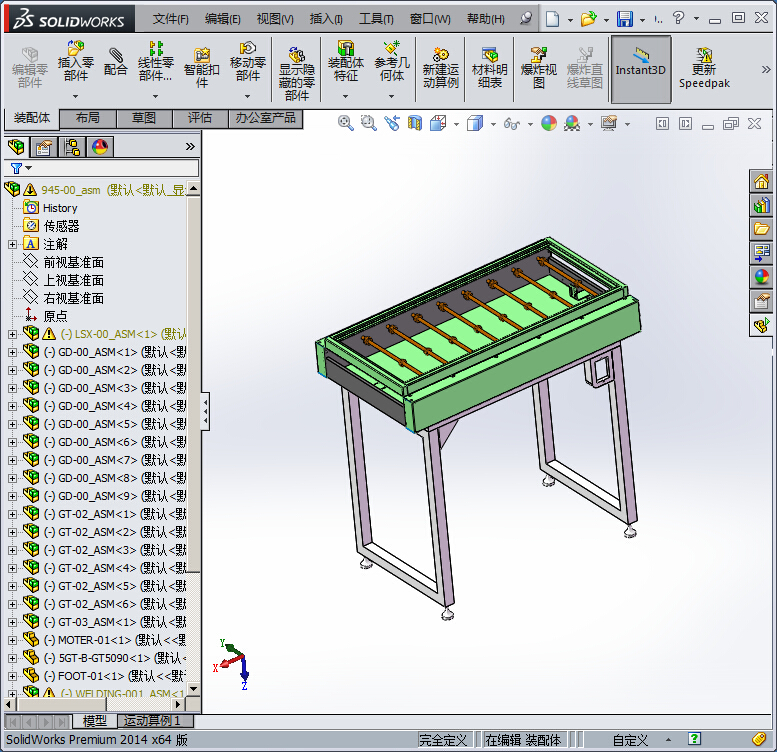Open the 文件(F) menu
Viewport: 777px width, 752px height.
(170, 19)
